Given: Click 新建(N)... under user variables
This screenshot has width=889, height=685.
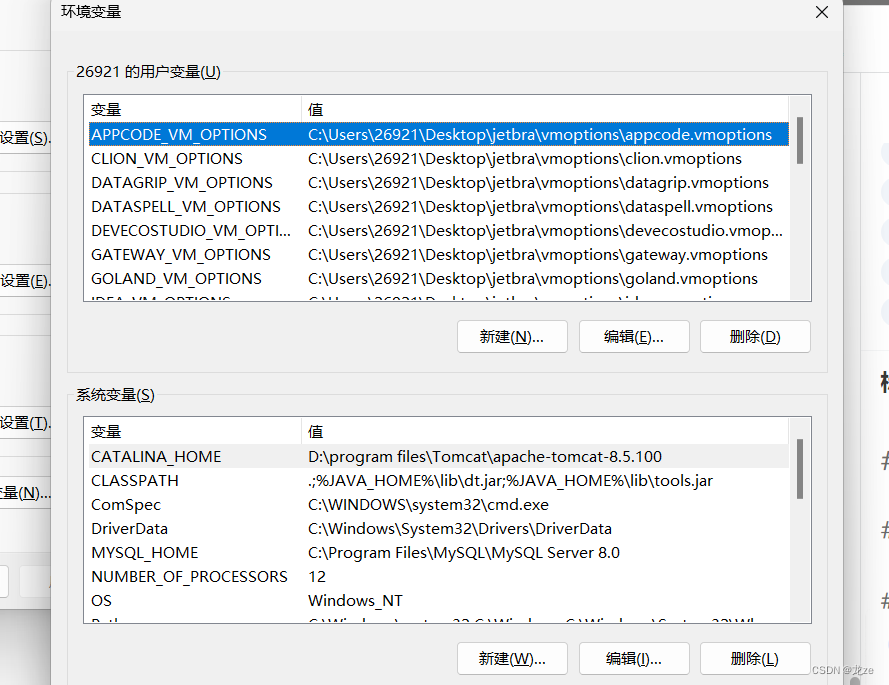Looking at the screenshot, I should pos(512,337).
